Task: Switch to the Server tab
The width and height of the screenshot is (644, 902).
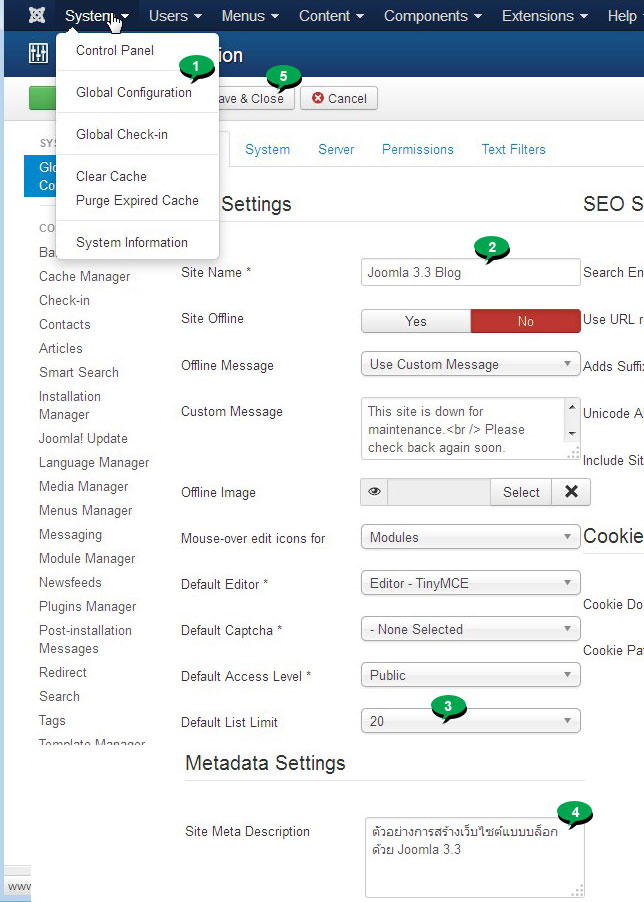Action: (x=336, y=150)
